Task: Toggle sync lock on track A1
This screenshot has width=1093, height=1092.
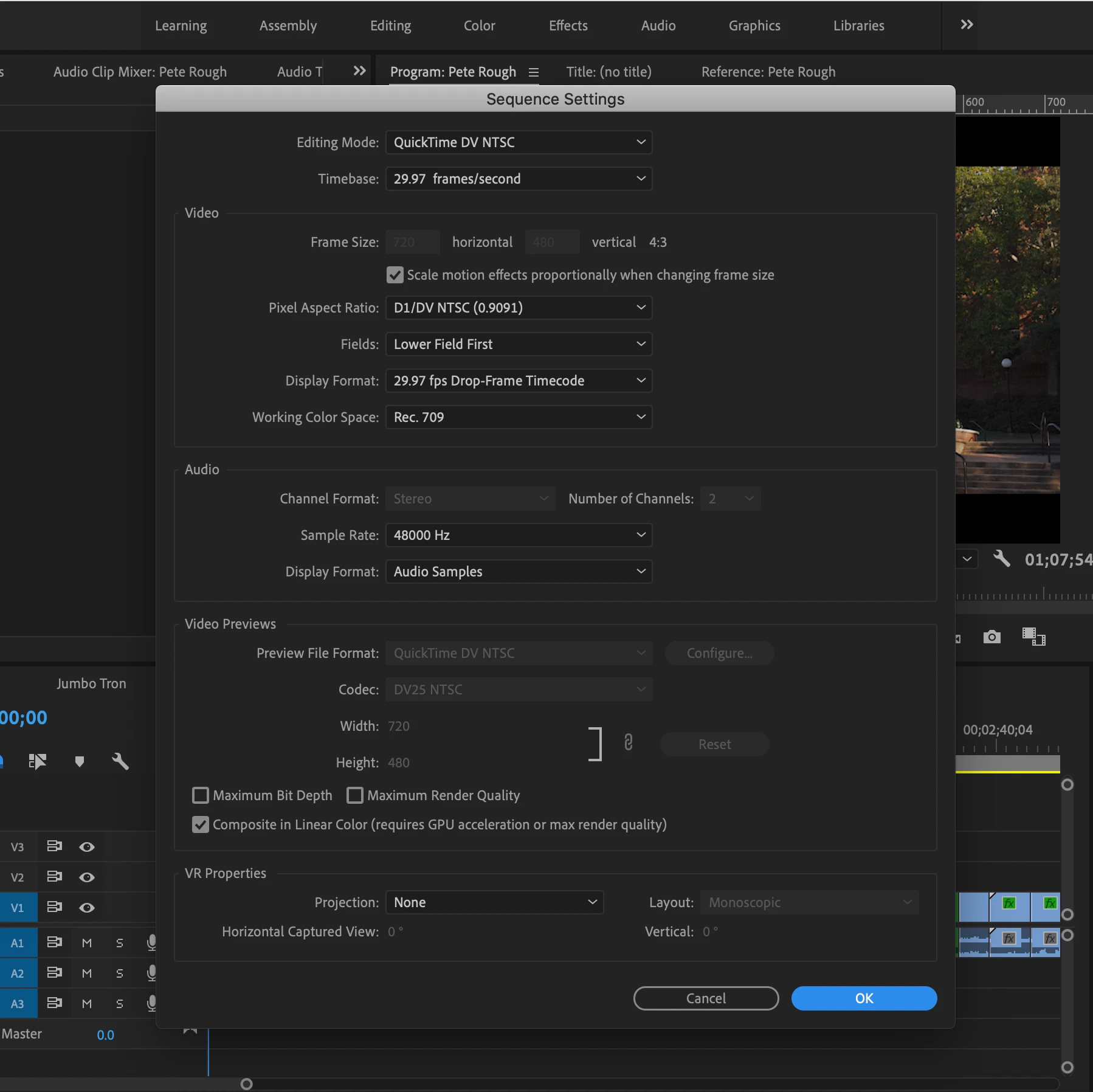Action: [x=55, y=942]
